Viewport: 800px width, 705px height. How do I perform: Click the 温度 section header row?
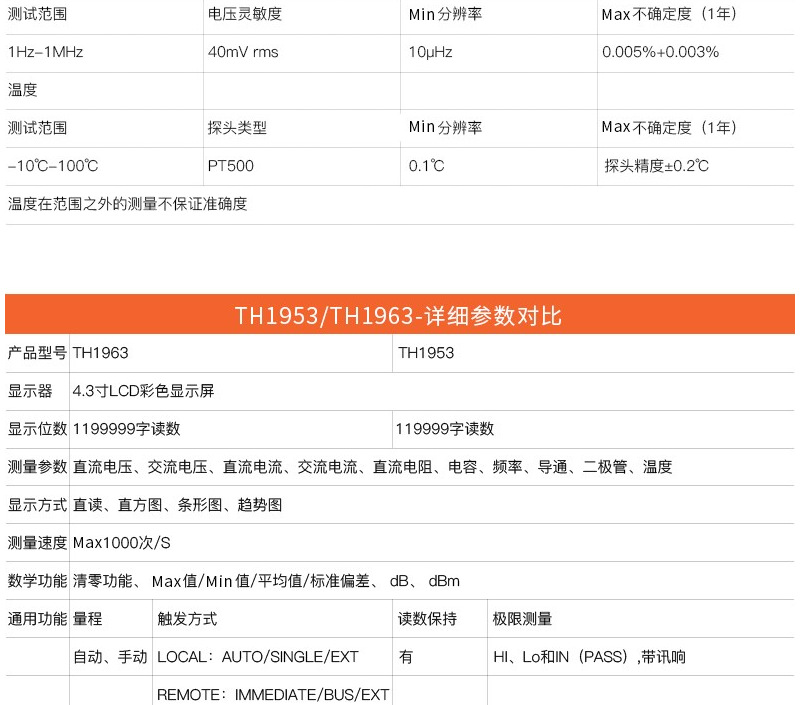point(399,90)
